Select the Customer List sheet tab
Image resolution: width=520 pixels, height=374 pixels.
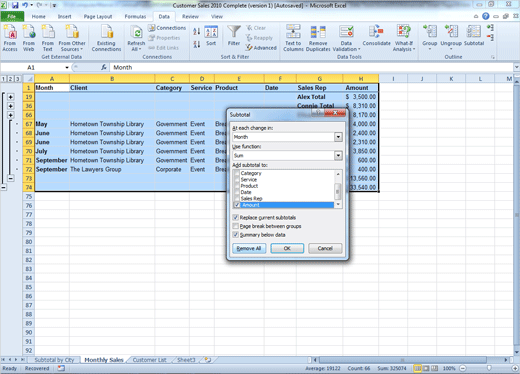(149, 360)
